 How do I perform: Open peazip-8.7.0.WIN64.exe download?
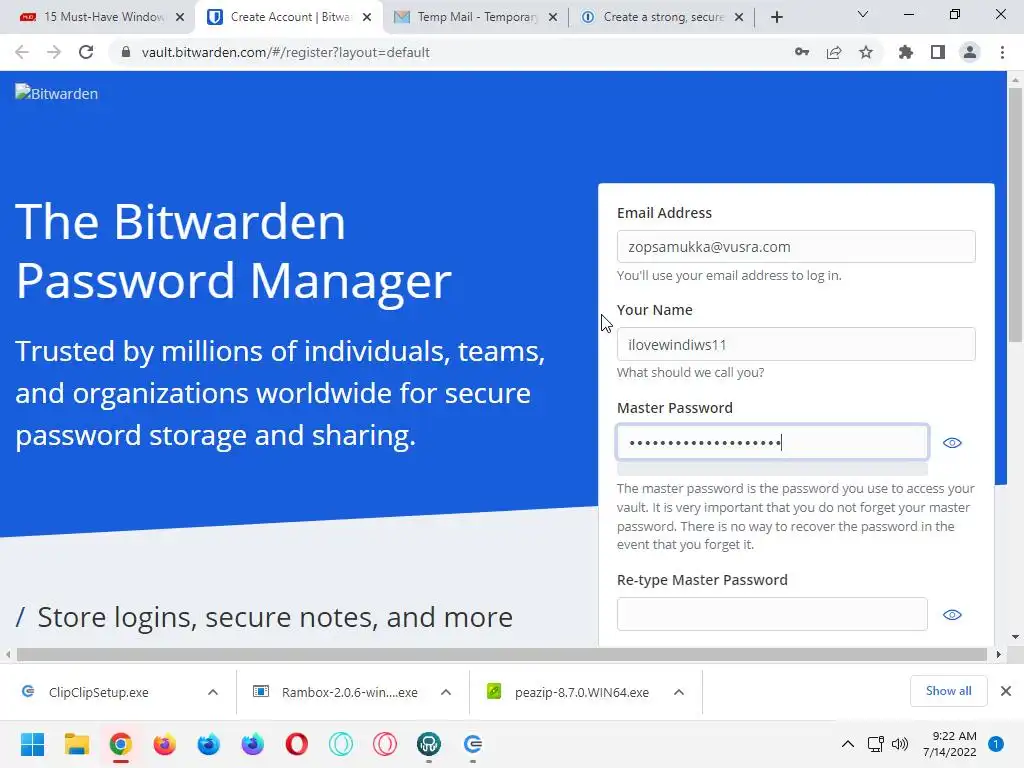tap(568, 692)
